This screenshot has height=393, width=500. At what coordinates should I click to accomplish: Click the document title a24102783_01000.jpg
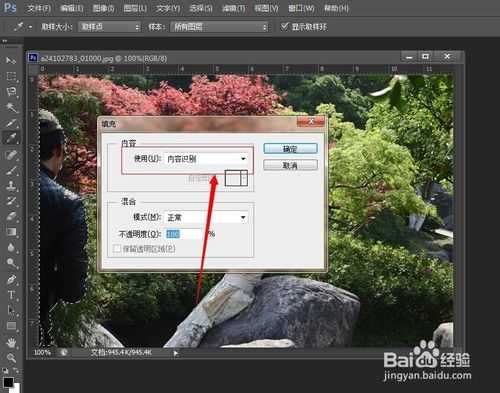(77, 59)
